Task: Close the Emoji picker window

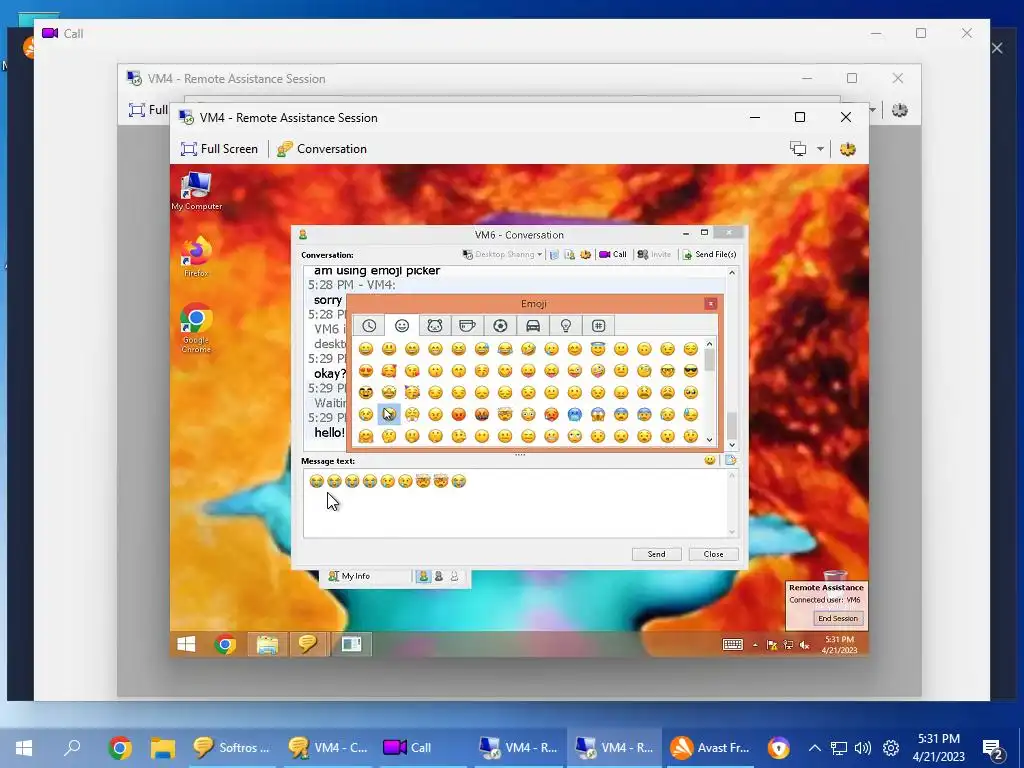Action: [x=711, y=304]
